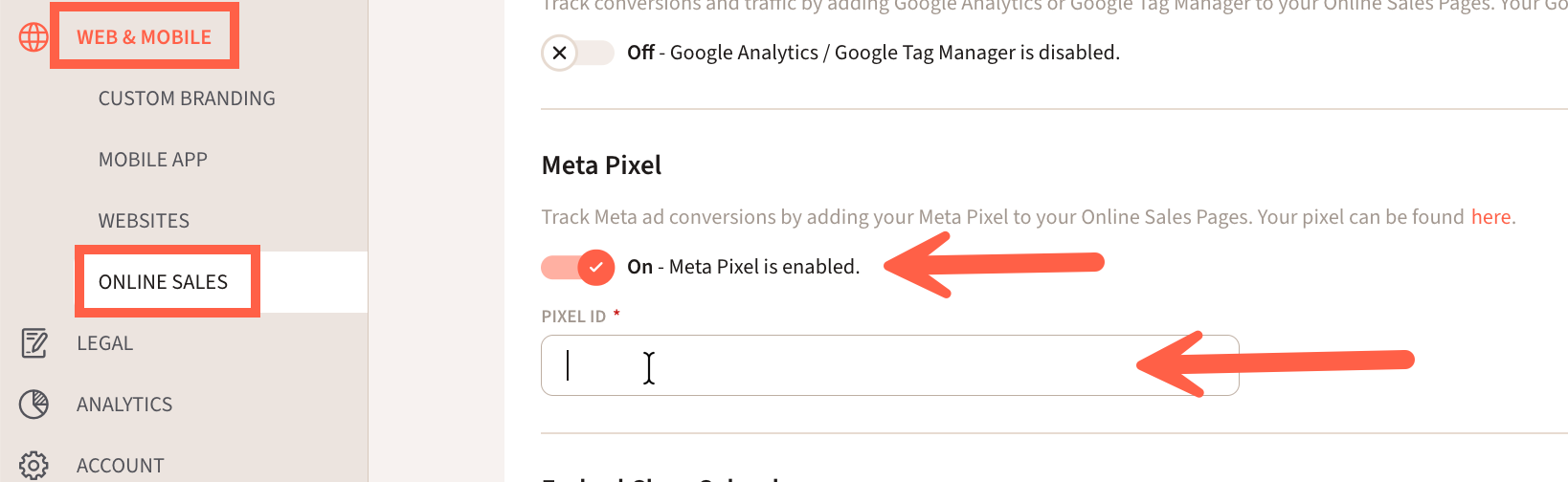The height and width of the screenshot is (482, 1568).
Task: Follow the 'here' link to find your pixel
Action: pyautogui.click(x=1490, y=217)
